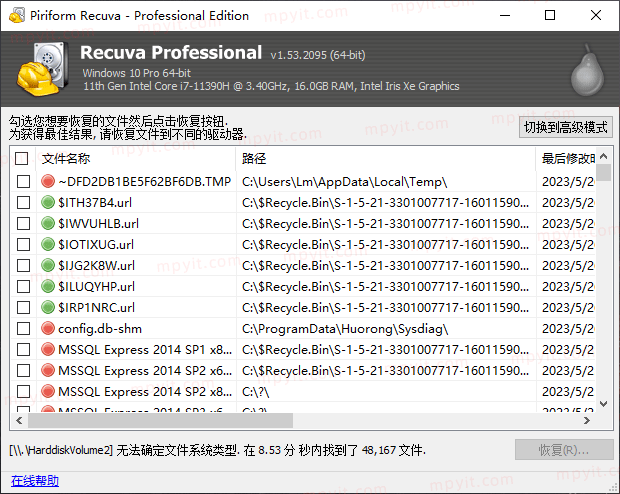Click path C:\Users\Lm\AppData\Local\Temp\
This screenshot has height=494, width=620.
[x=344, y=182]
